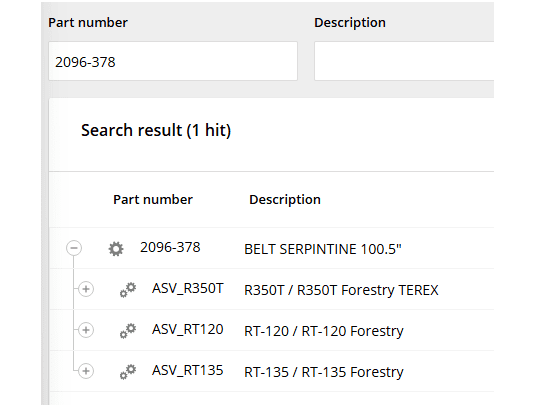Screen dimensions: 540x405
Task: Click the Part number search field
Action: 173,61
